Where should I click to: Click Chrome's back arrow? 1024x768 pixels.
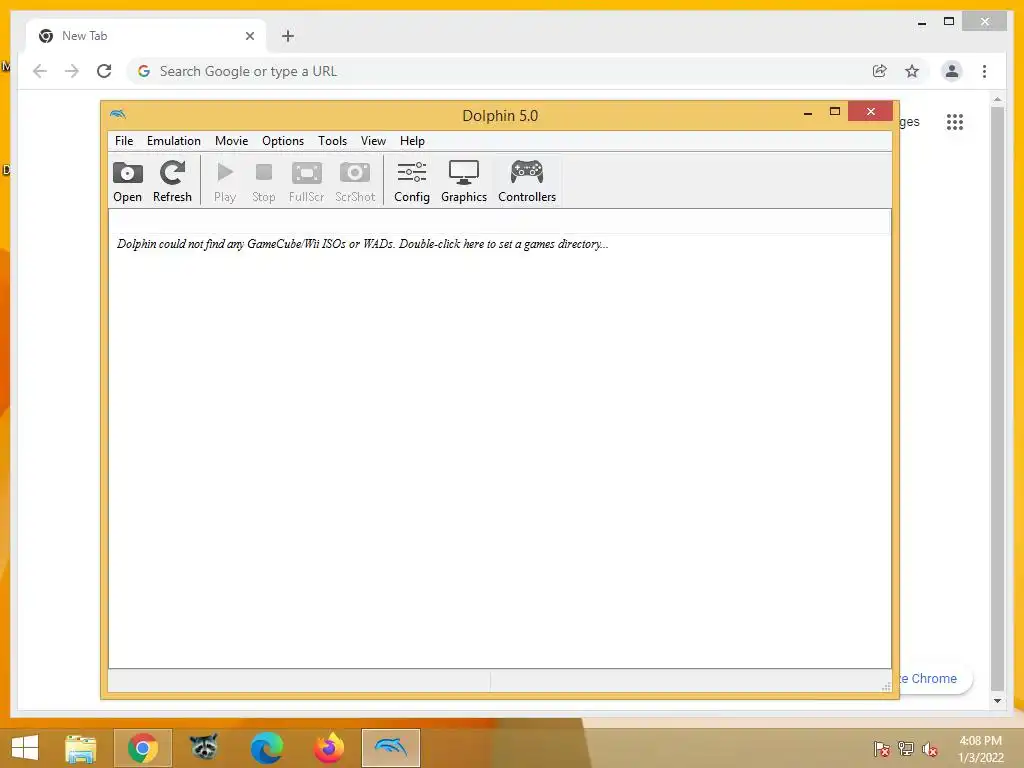tap(40, 71)
